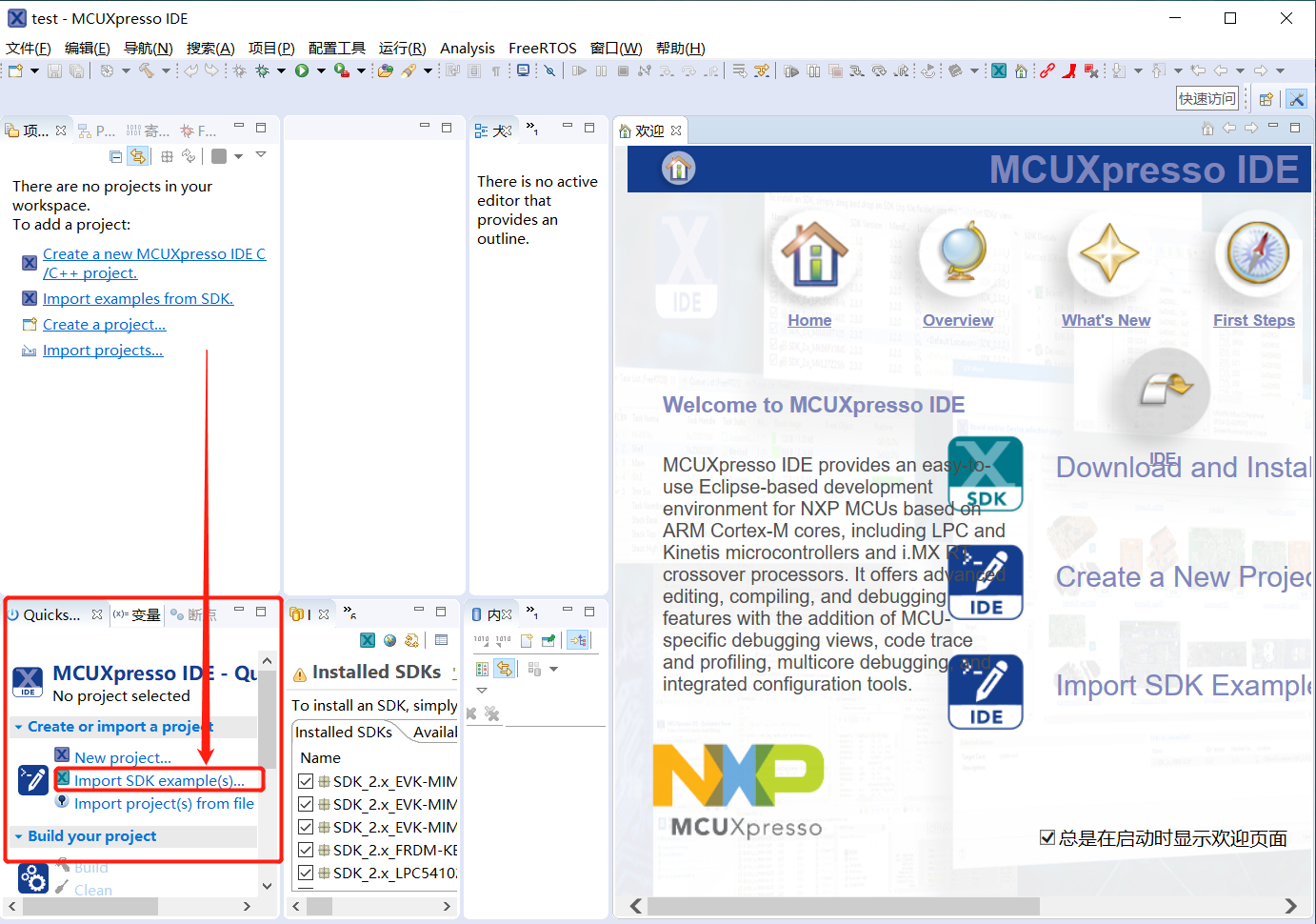The image size is (1316, 924).
Task: Click the Quick Access search field
Action: (x=1206, y=98)
